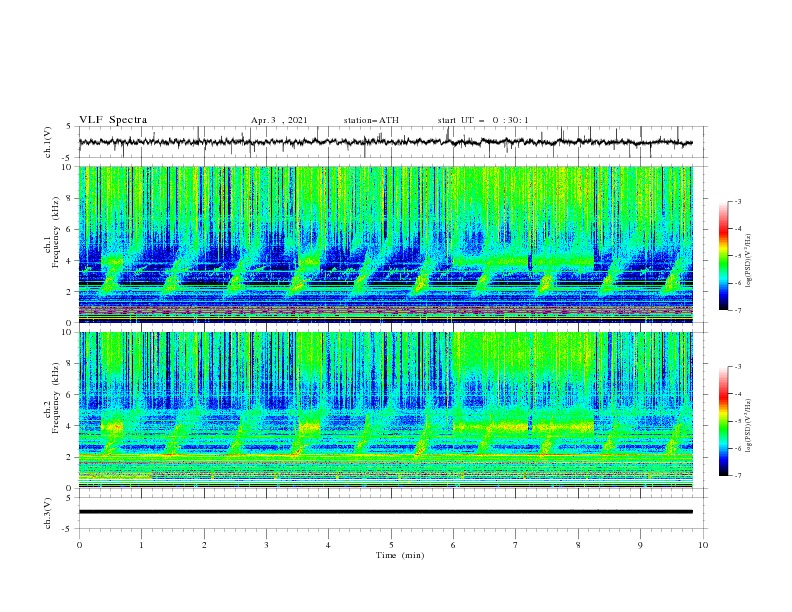
Task: Click the "6" kHz tick on ch.2 frequency axis
Action: 70,394
